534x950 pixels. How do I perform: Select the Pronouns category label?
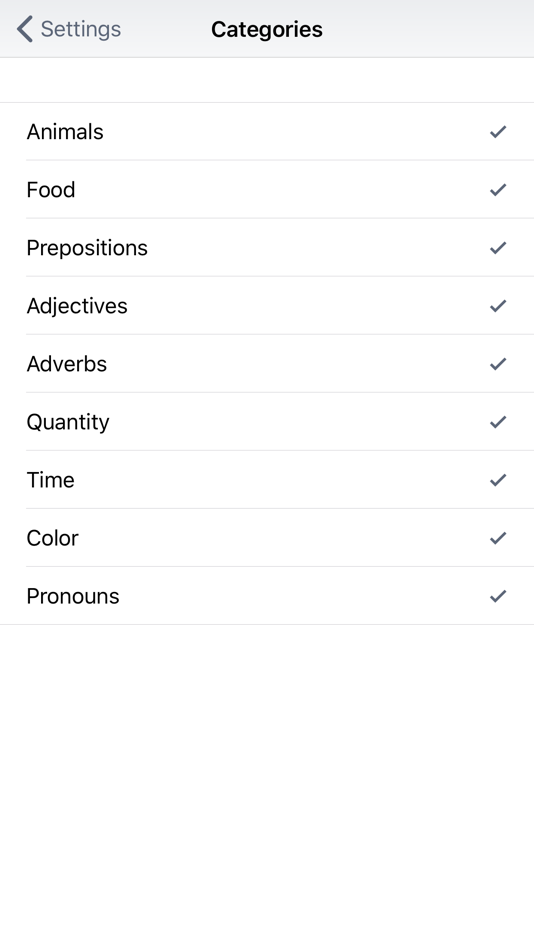pos(73,596)
